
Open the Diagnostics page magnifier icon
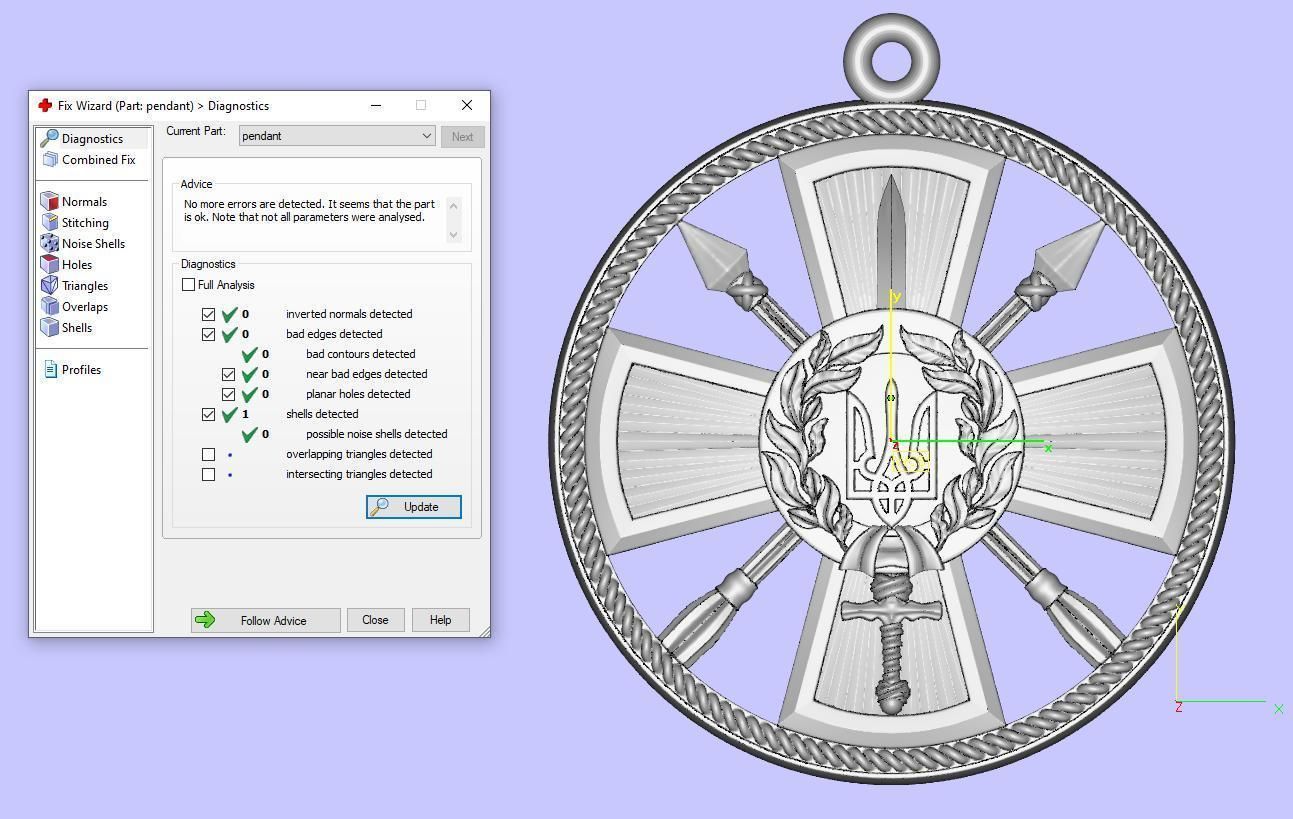[49, 138]
